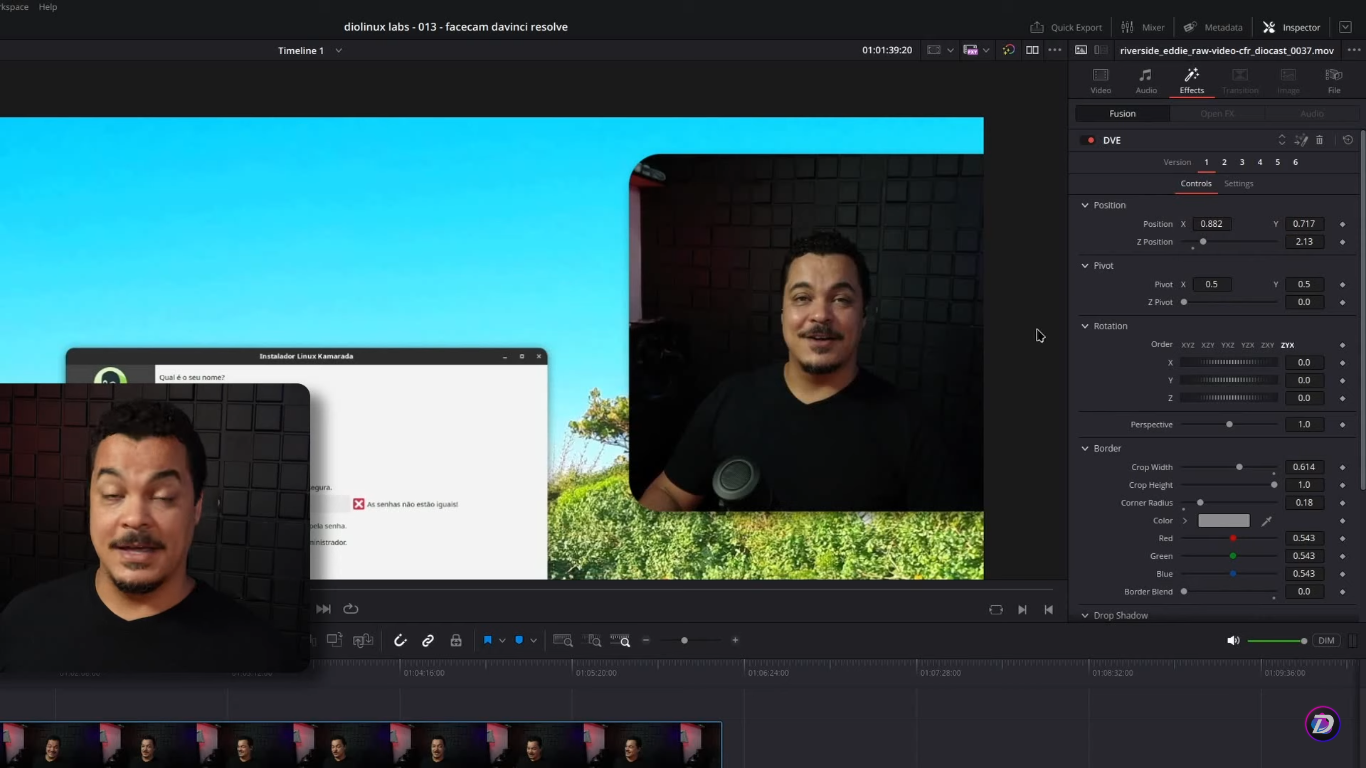Click the Corner Radius slider handle
This screenshot has width=1366, height=768.
pyautogui.click(x=1200, y=503)
